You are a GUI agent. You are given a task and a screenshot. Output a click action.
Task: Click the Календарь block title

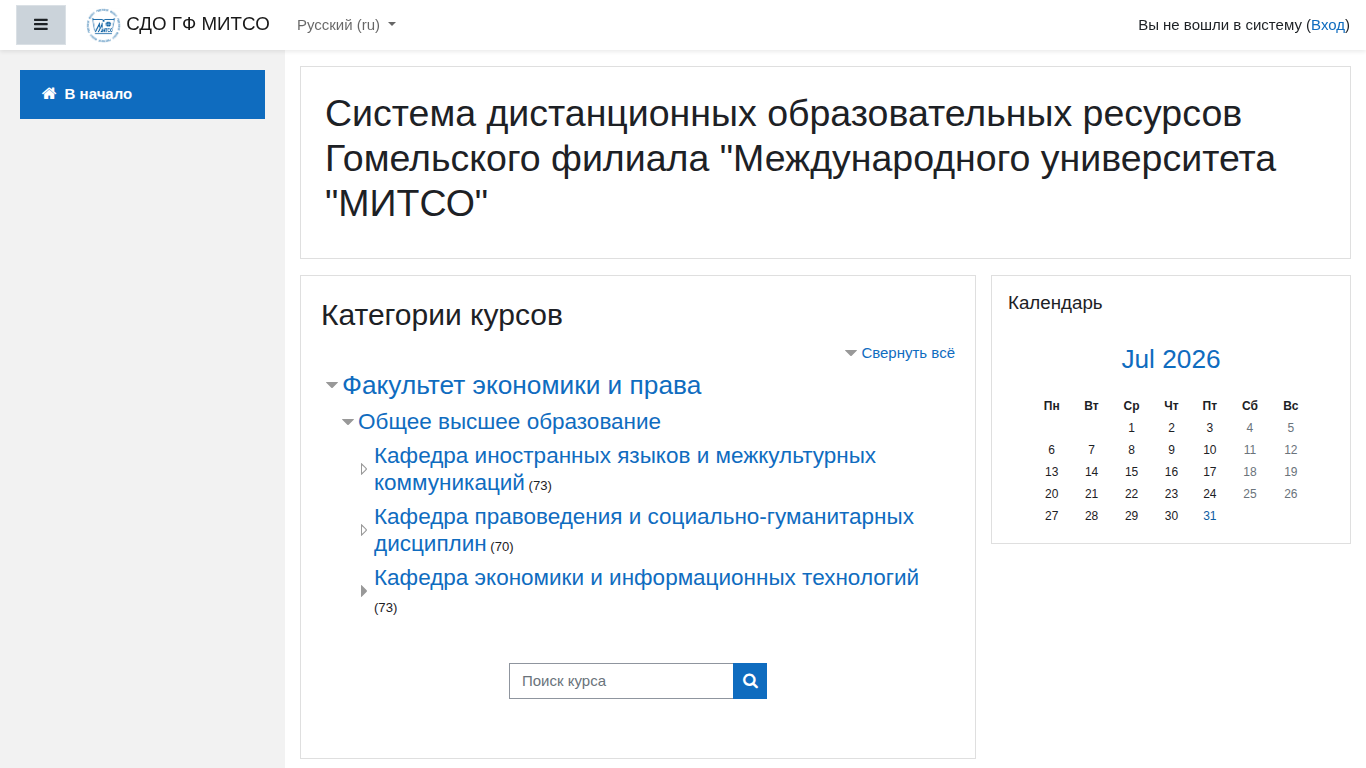[1055, 303]
